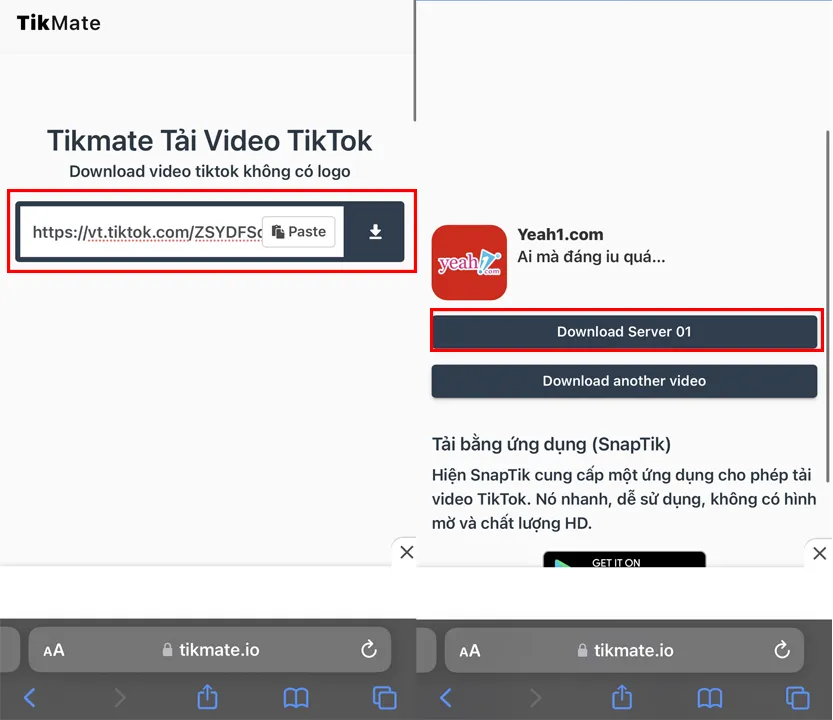
Task: Select the TikMate logo
Action: (57, 22)
